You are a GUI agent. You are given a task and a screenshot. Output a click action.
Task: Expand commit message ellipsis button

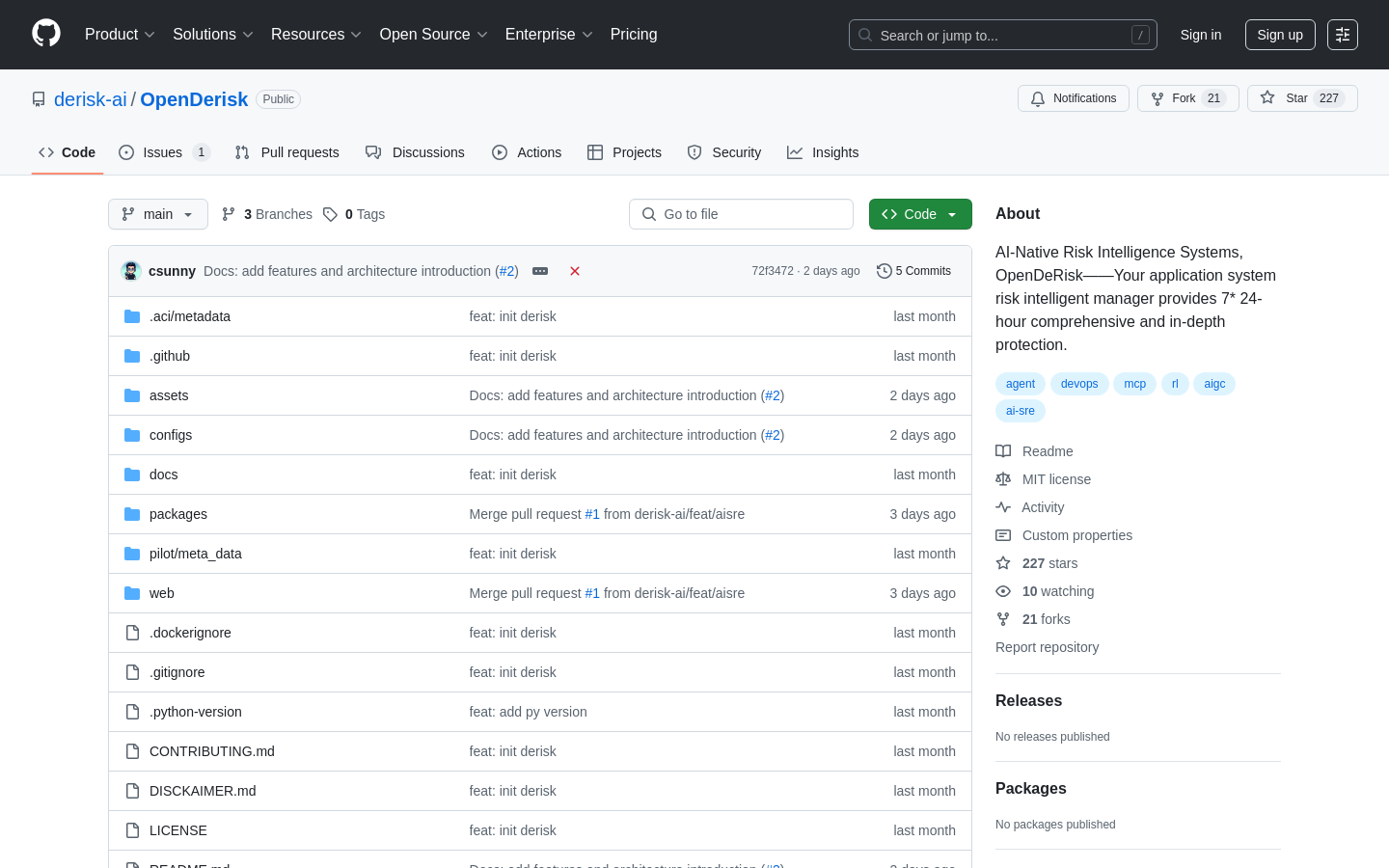540,271
